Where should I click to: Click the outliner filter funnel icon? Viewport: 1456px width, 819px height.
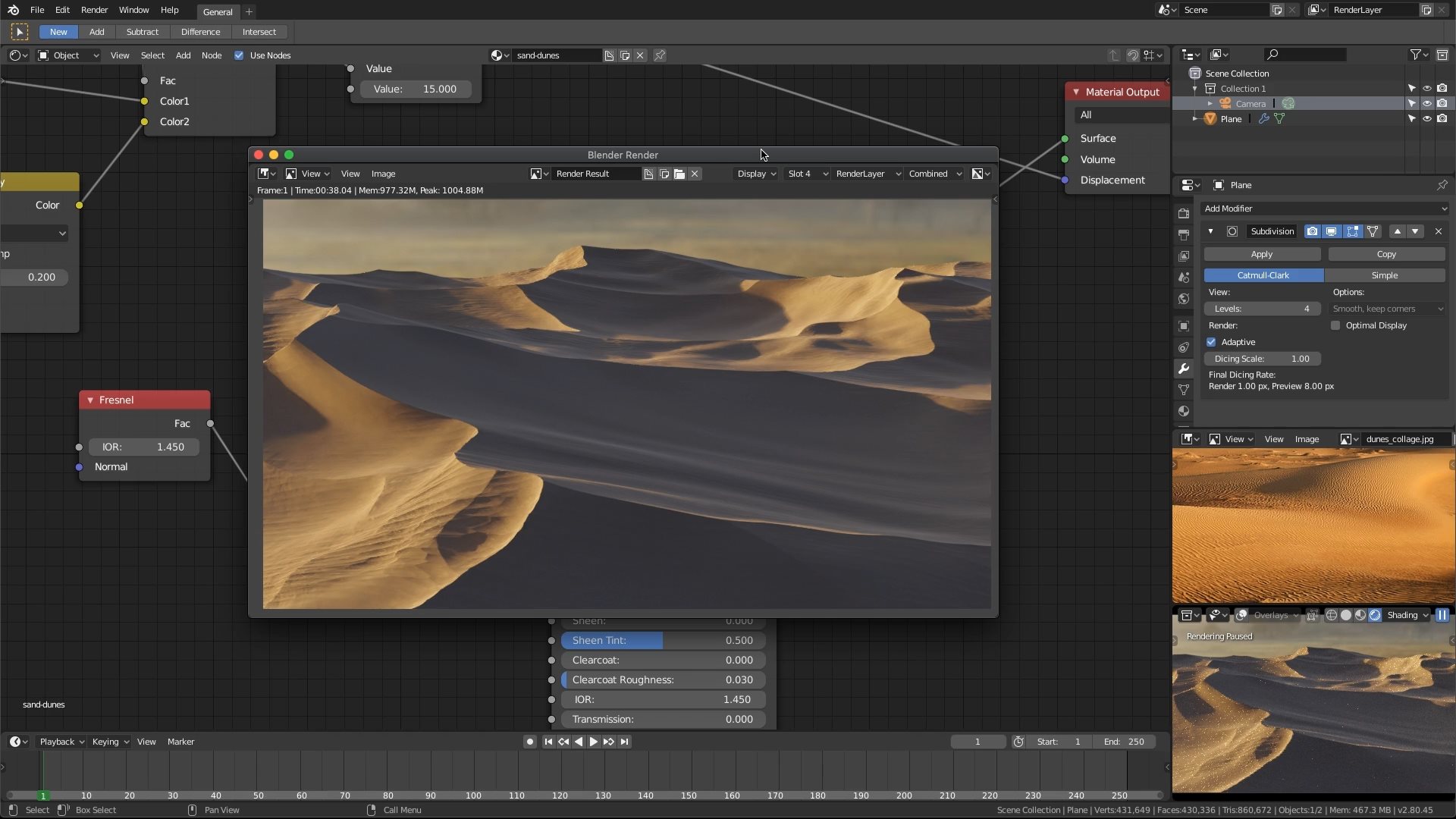click(1415, 55)
